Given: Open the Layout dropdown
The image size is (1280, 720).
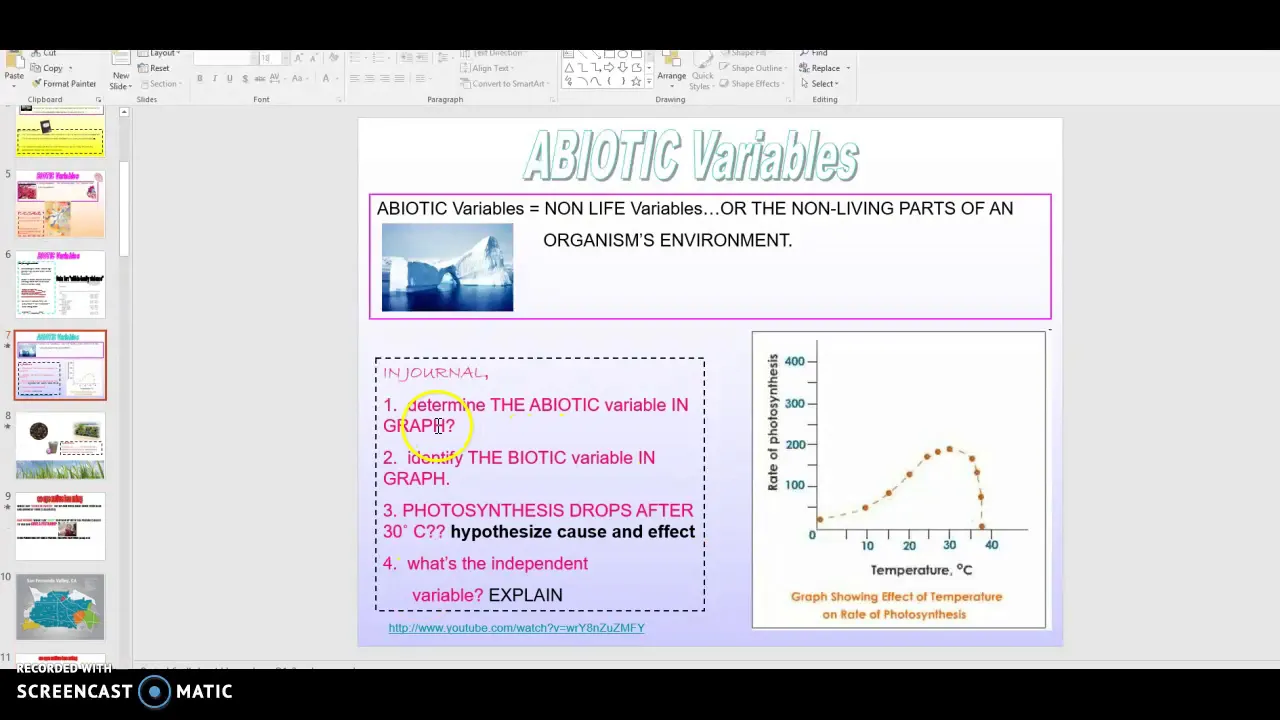Looking at the screenshot, I should [x=158, y=53].
